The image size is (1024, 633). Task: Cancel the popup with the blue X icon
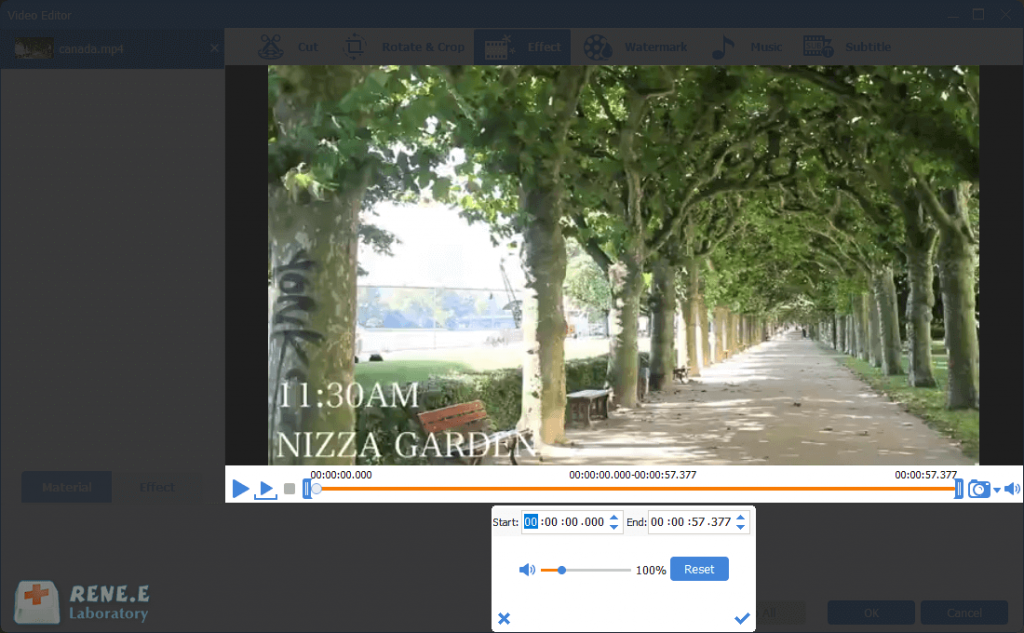tap(504, 619)
